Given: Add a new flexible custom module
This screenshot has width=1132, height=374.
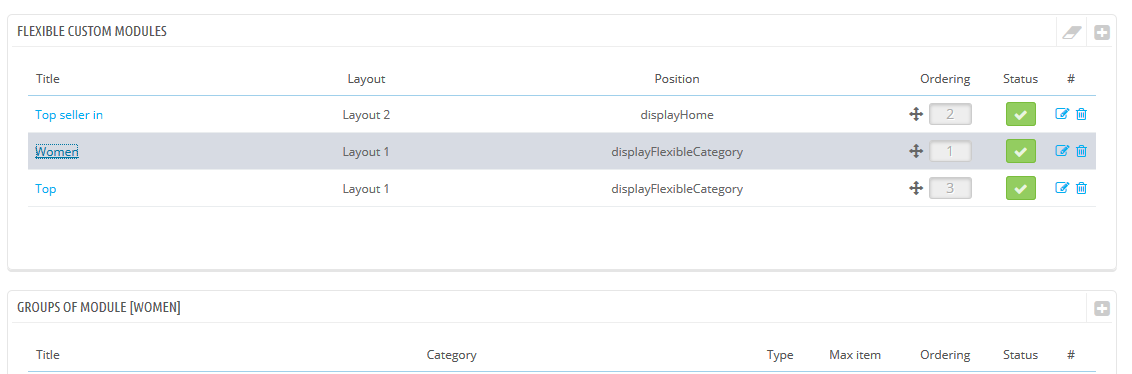Looking at the screenshot, I should tap(1102, 32).
